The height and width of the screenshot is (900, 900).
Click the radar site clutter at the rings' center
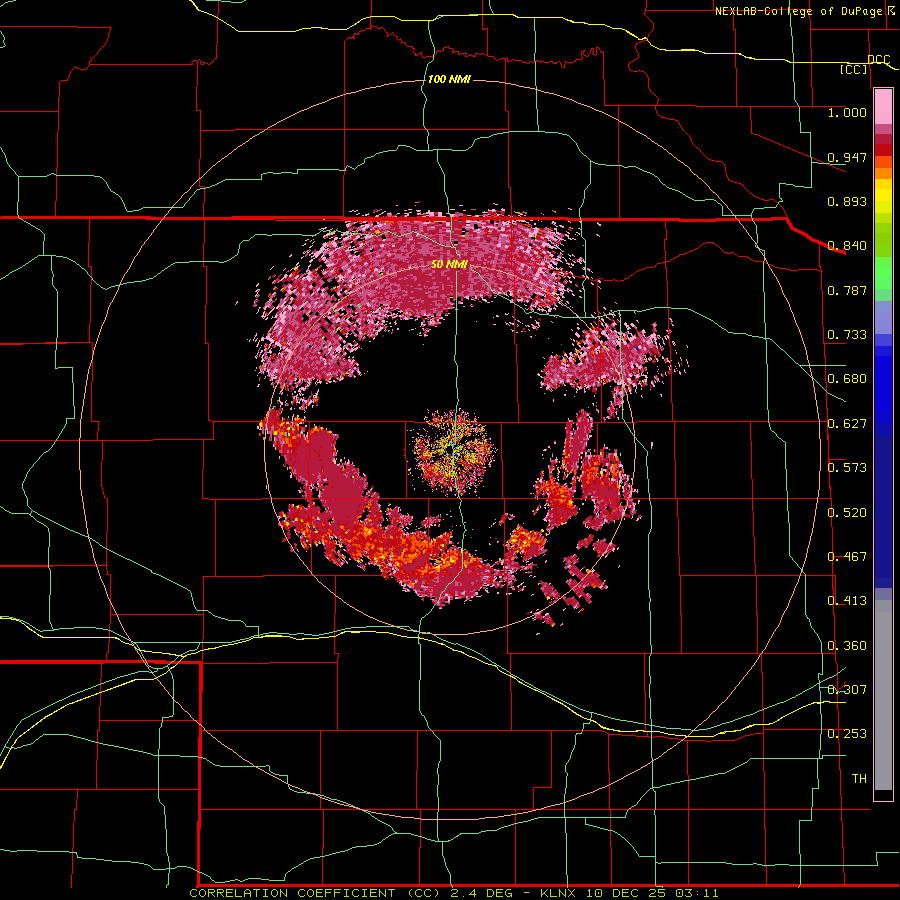[453, 452]
